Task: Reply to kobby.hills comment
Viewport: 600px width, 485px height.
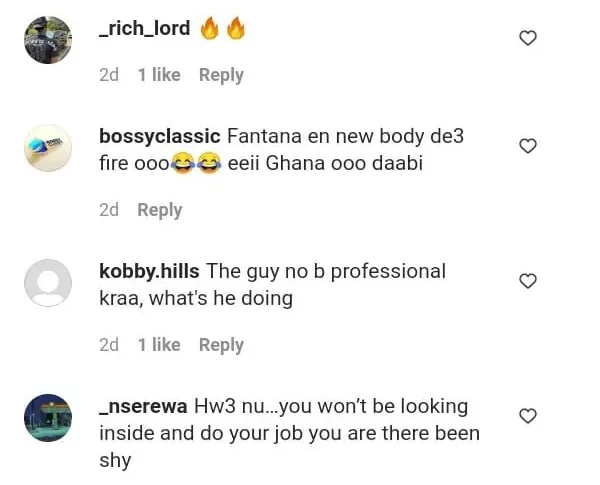Action: (x=221, y=345)
